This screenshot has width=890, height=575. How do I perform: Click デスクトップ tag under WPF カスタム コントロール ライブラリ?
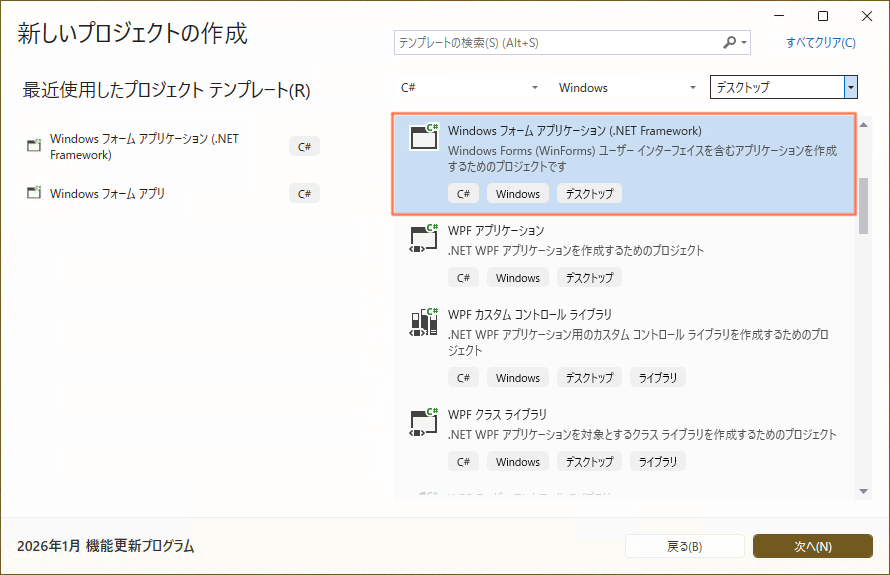click(589, 377)
